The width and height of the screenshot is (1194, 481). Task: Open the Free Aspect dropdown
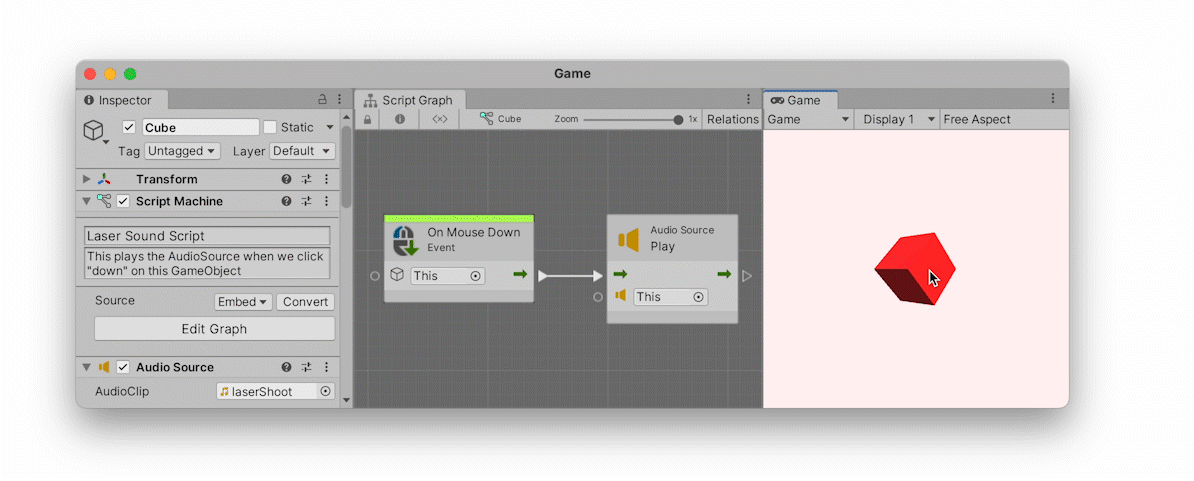(x=977, y=119)
